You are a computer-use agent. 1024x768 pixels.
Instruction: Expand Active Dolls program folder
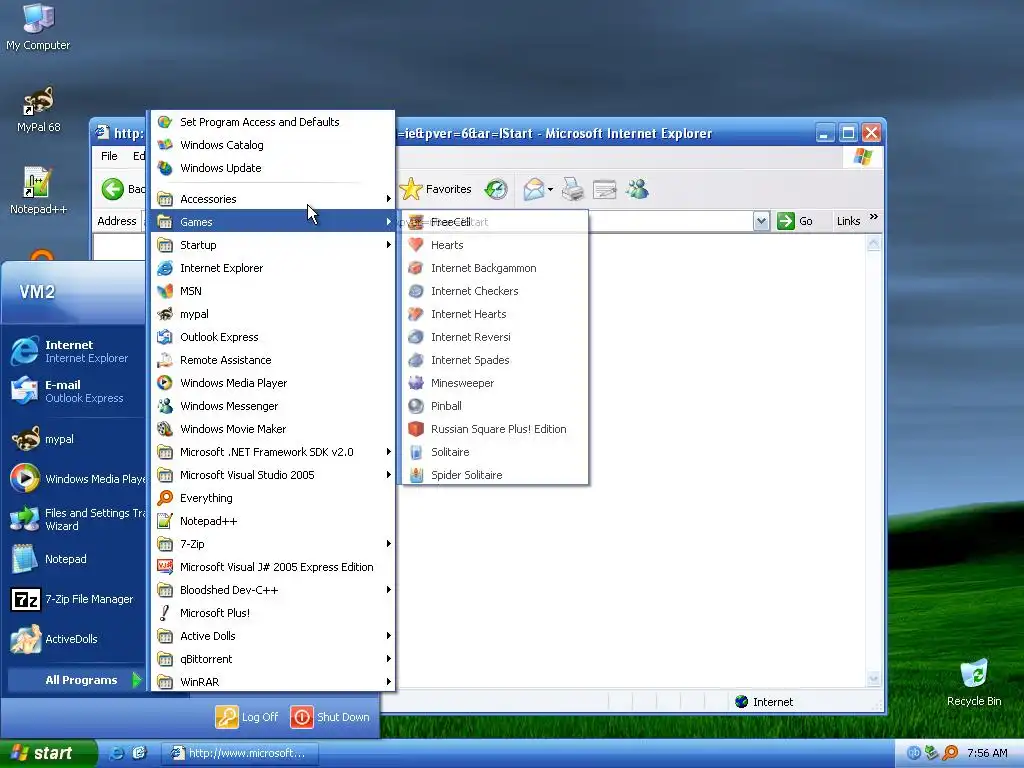tap(273, 636)
